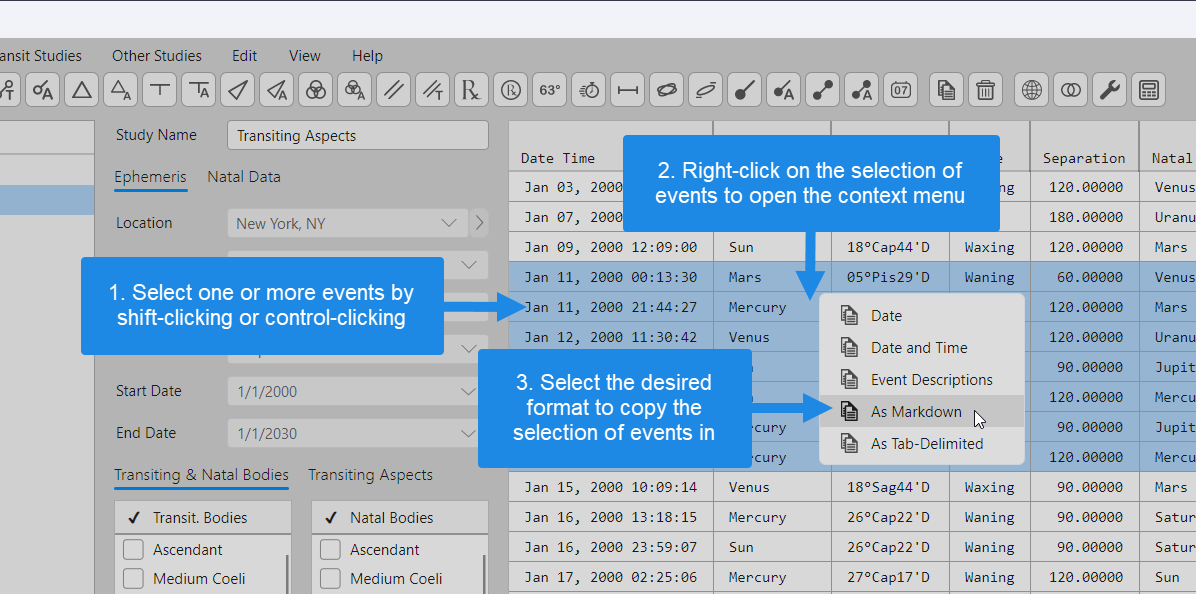Check Medium Coeli under Transit. Bodies
Screen dimensions: 1196x594
(x=133, y=579)
